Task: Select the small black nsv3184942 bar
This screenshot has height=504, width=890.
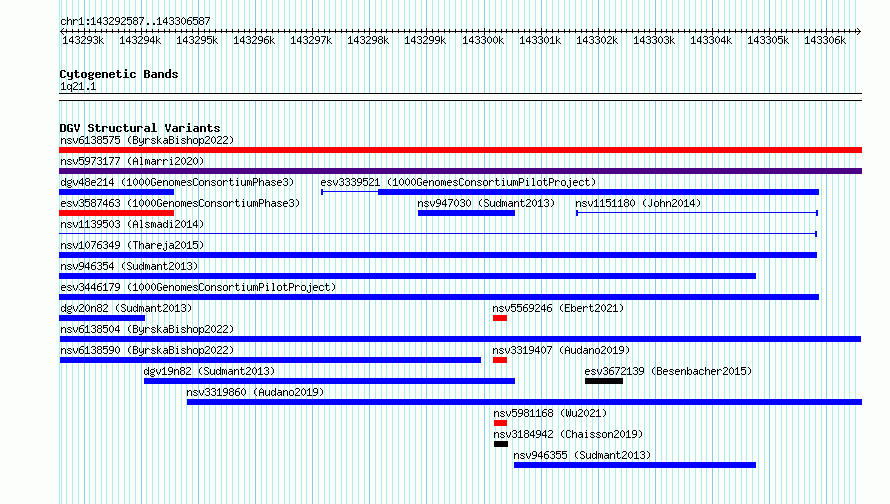Action: click(501, 444)
